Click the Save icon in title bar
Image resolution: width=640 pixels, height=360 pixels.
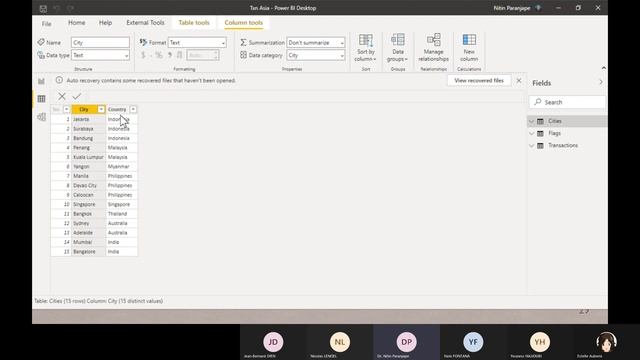point(43,8)
